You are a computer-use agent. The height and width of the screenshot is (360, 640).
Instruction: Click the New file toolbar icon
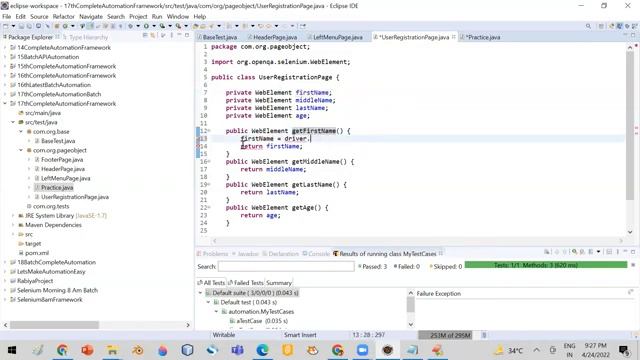[5, 26]
